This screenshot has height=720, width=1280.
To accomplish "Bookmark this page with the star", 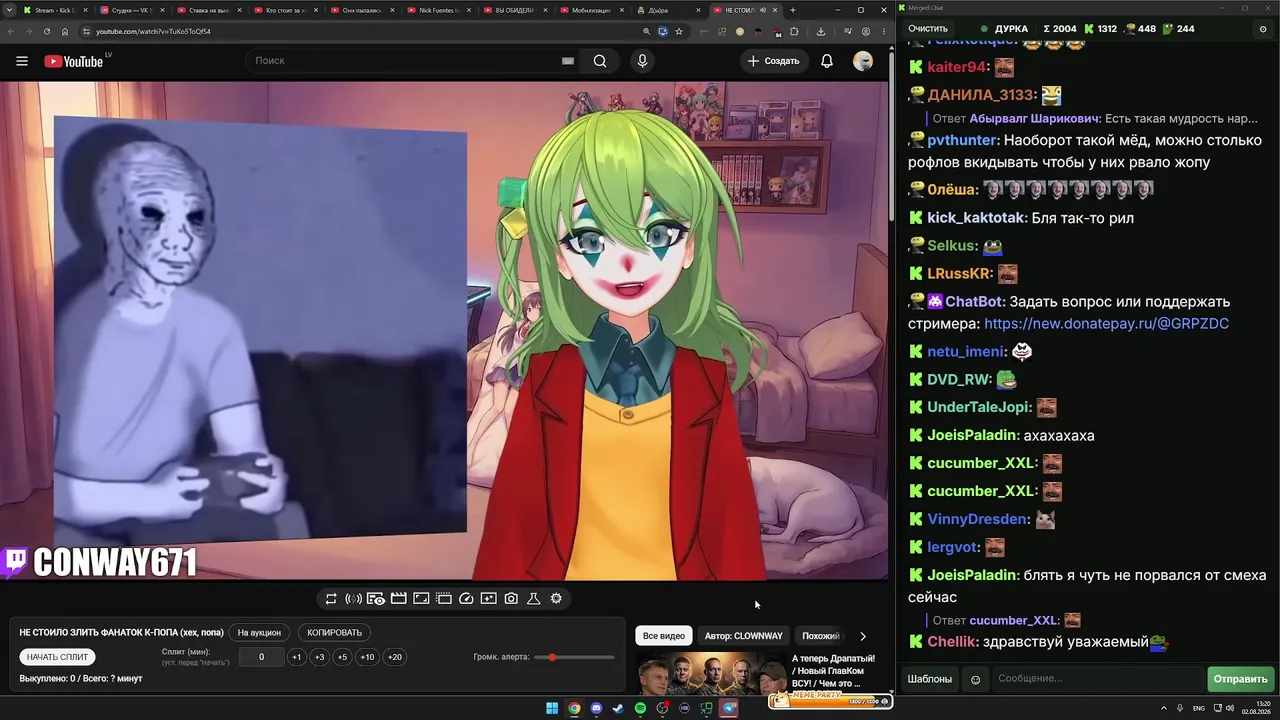I will point(679,31).
